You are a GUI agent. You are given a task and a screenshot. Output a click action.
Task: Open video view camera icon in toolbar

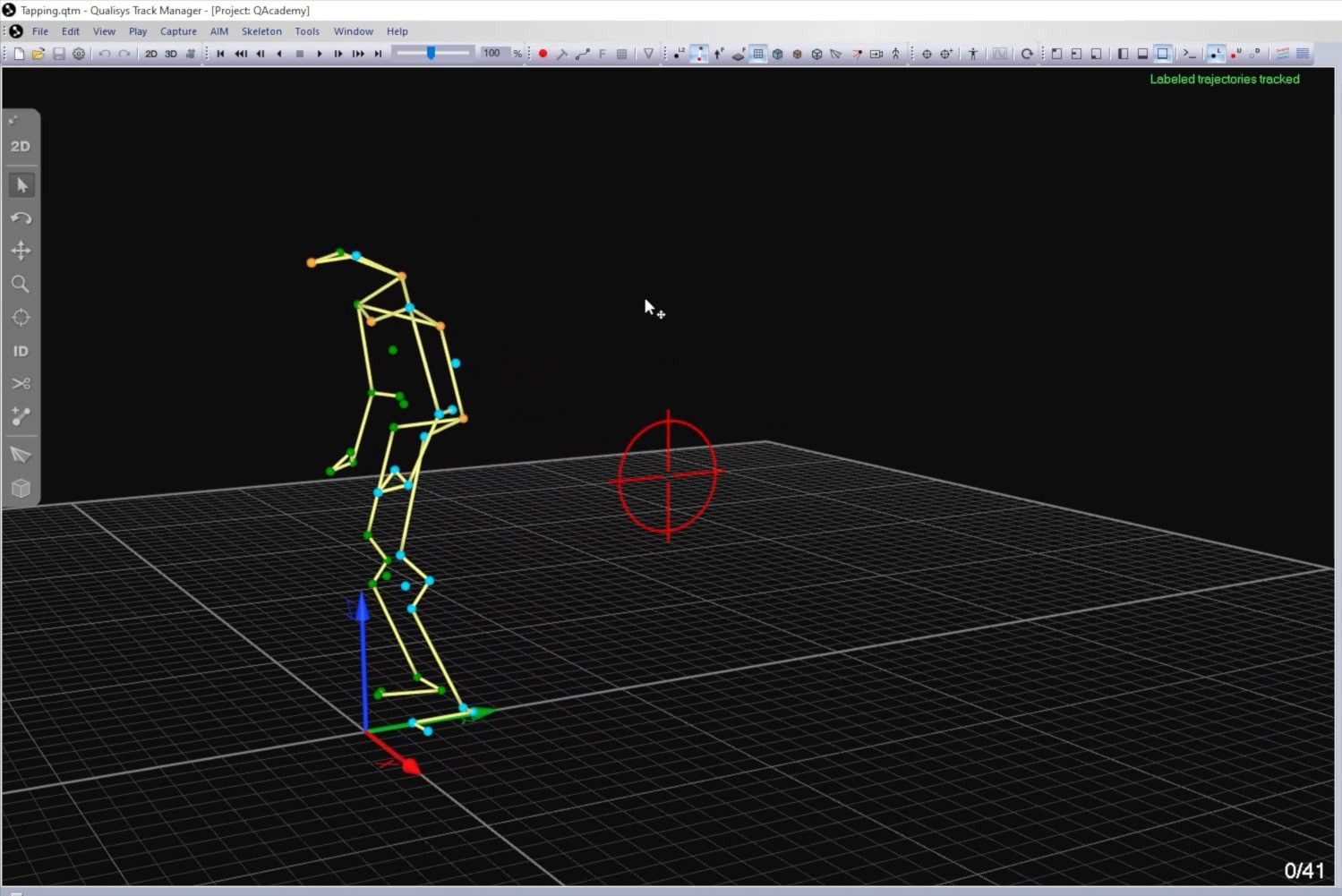click(191, 54)
